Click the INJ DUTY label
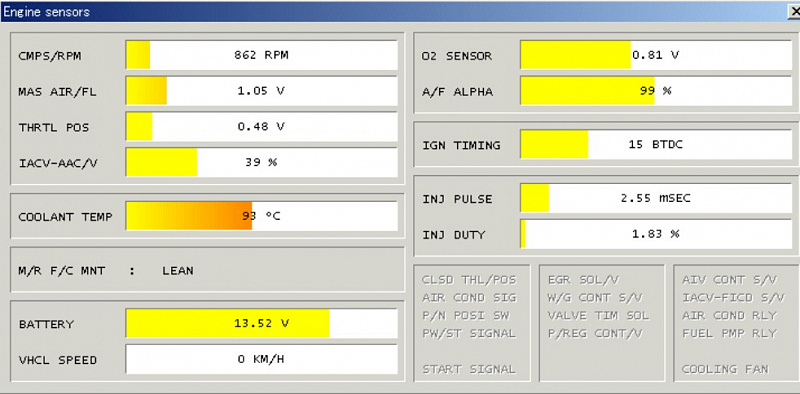Screen dimensions: 800x394 453,235
